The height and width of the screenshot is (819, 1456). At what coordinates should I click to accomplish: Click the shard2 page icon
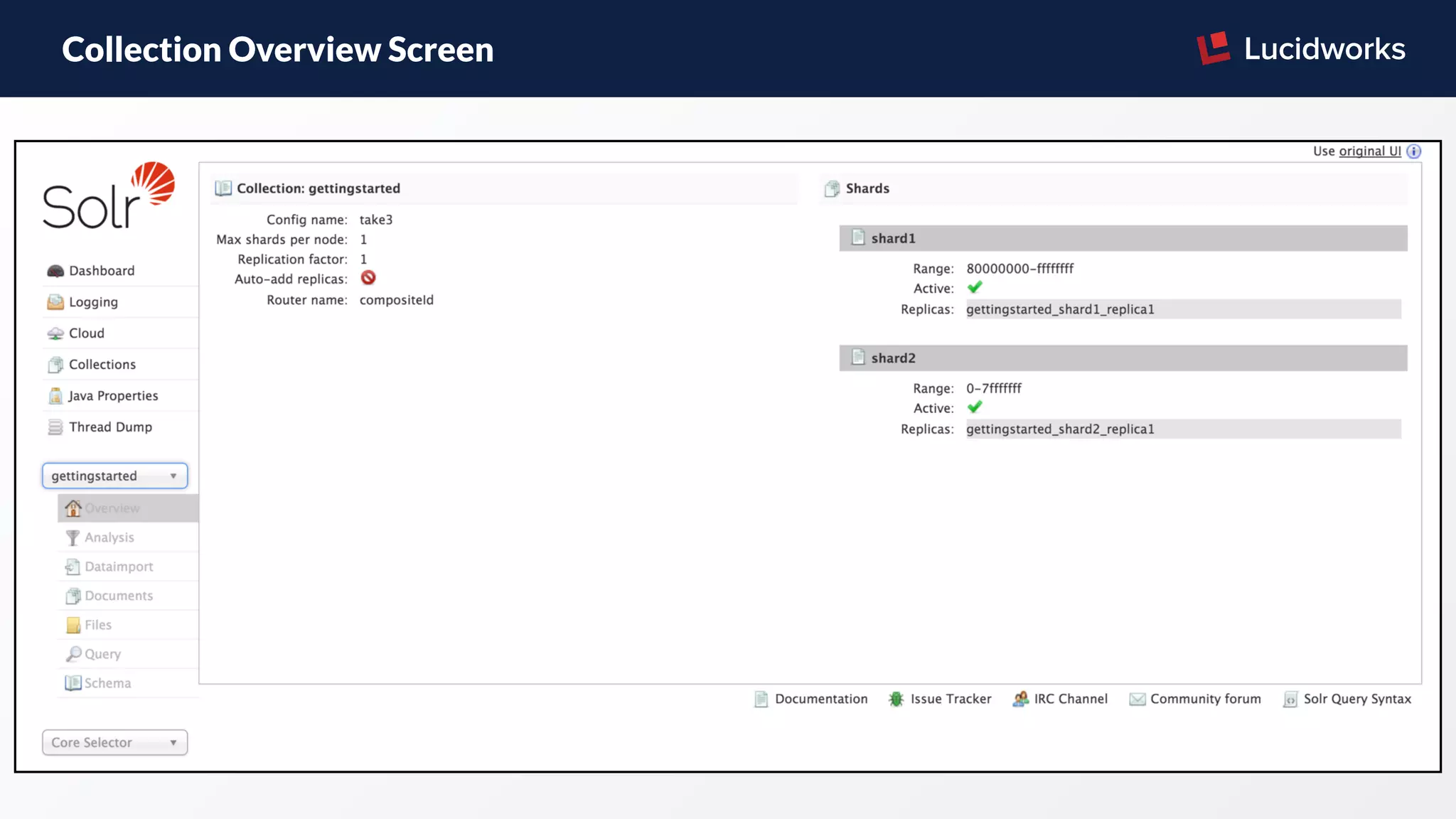858,358
